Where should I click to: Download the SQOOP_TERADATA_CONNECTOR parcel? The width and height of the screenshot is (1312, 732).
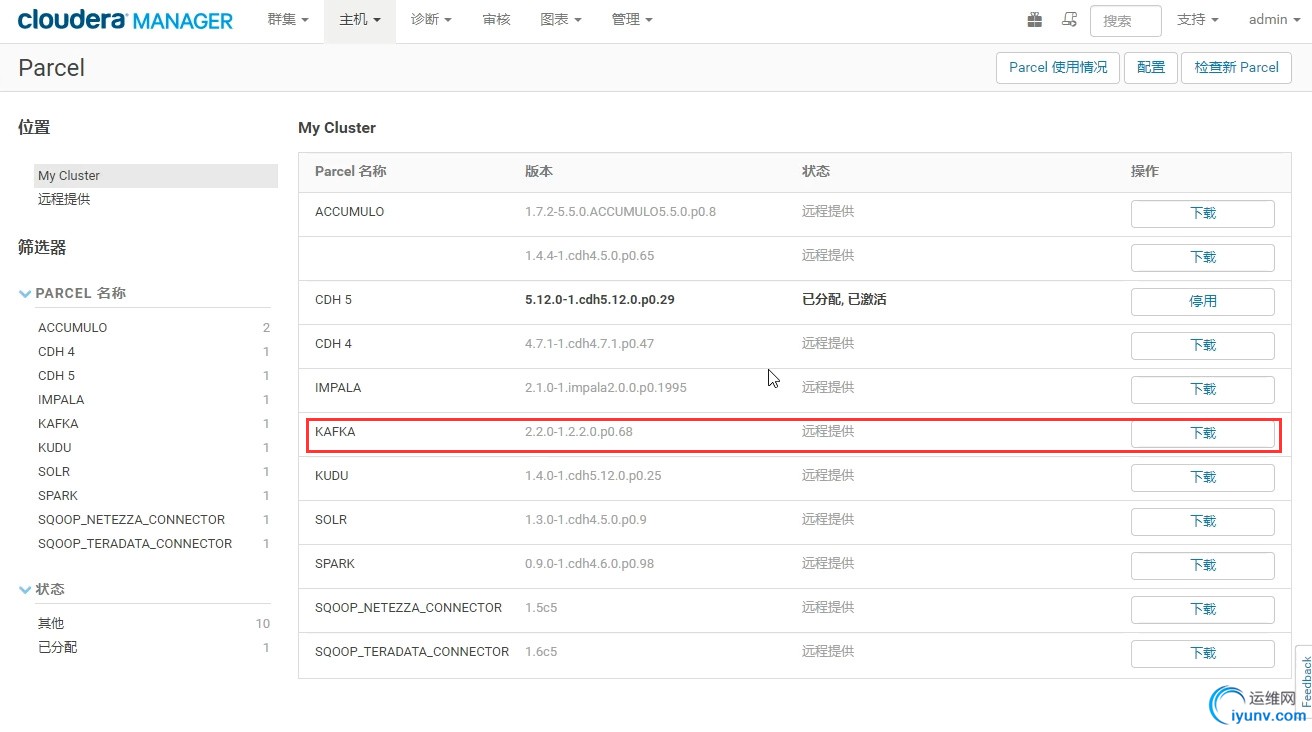pos(1202,653)
